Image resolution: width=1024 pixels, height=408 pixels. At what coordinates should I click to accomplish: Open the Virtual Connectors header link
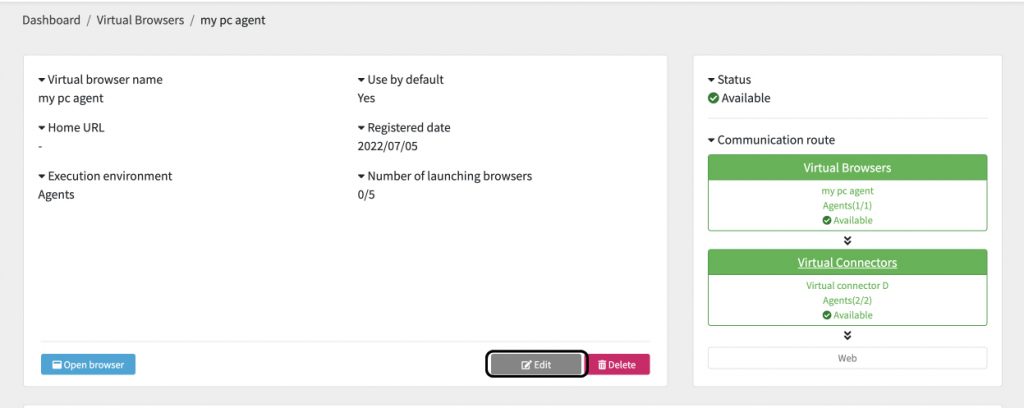click(847, 262)
